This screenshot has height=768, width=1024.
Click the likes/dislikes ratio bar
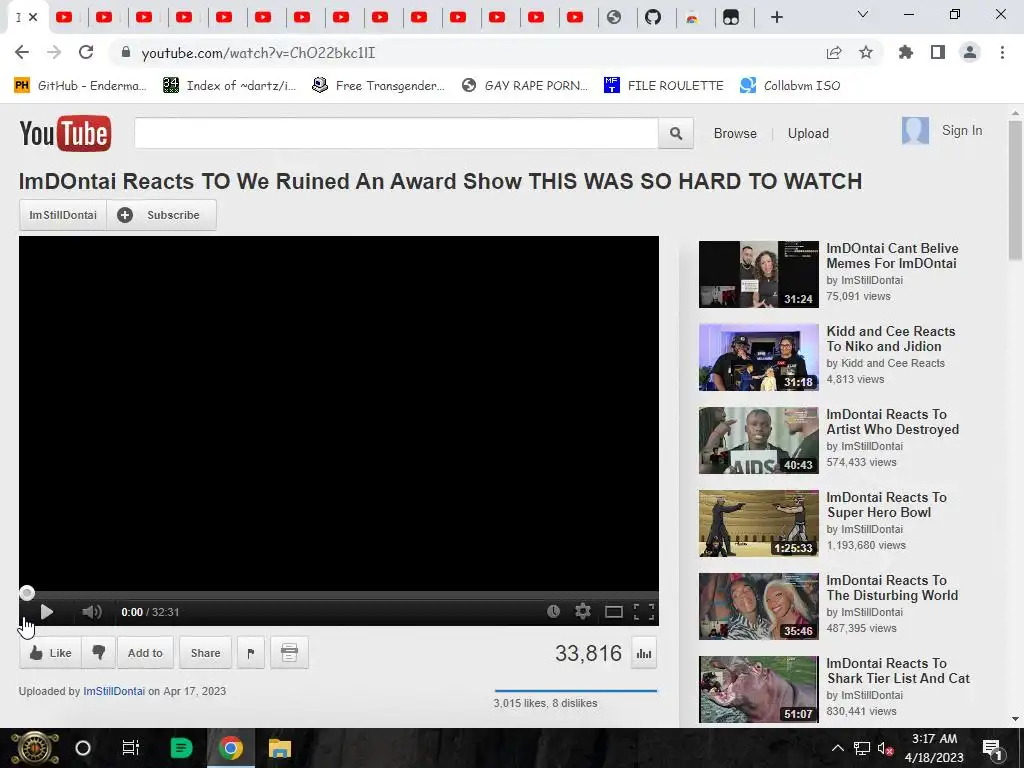[575, 690]
